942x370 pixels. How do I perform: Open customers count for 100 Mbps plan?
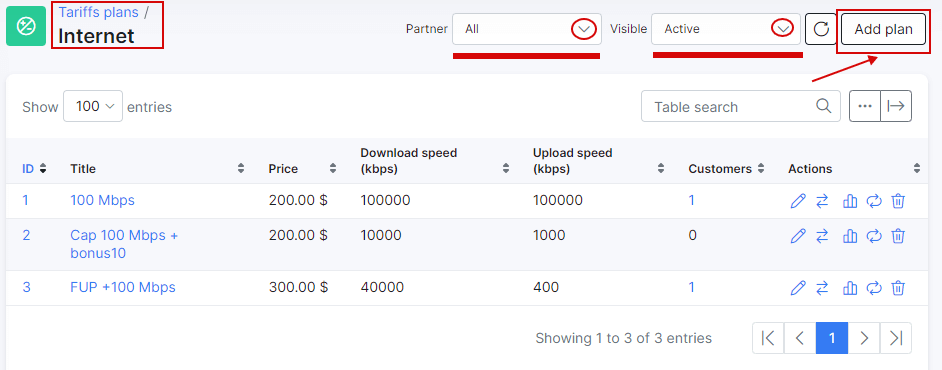pos(691,201)
